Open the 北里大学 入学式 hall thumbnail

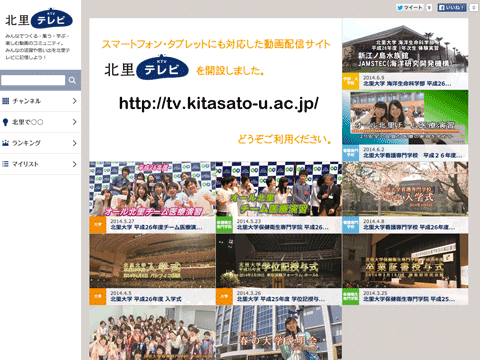click(x=152, y=261)
